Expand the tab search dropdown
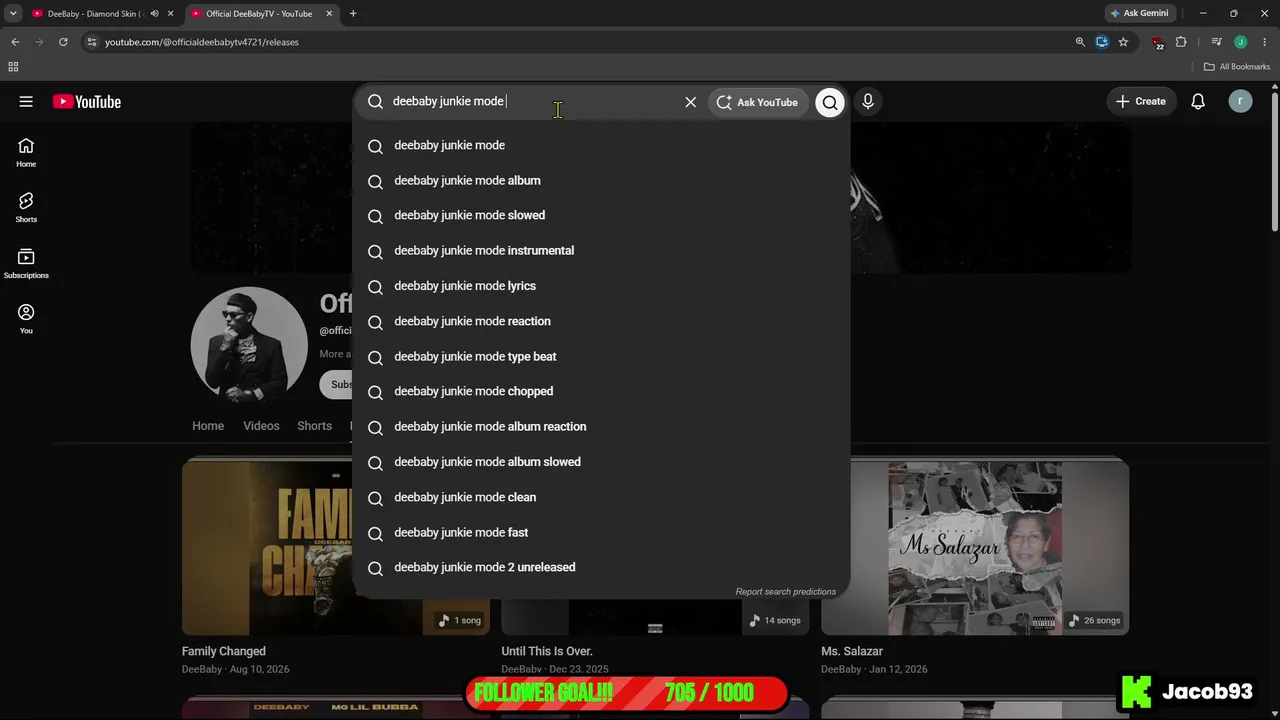The height and width of the screenshot is (720, 1280). 13,13
